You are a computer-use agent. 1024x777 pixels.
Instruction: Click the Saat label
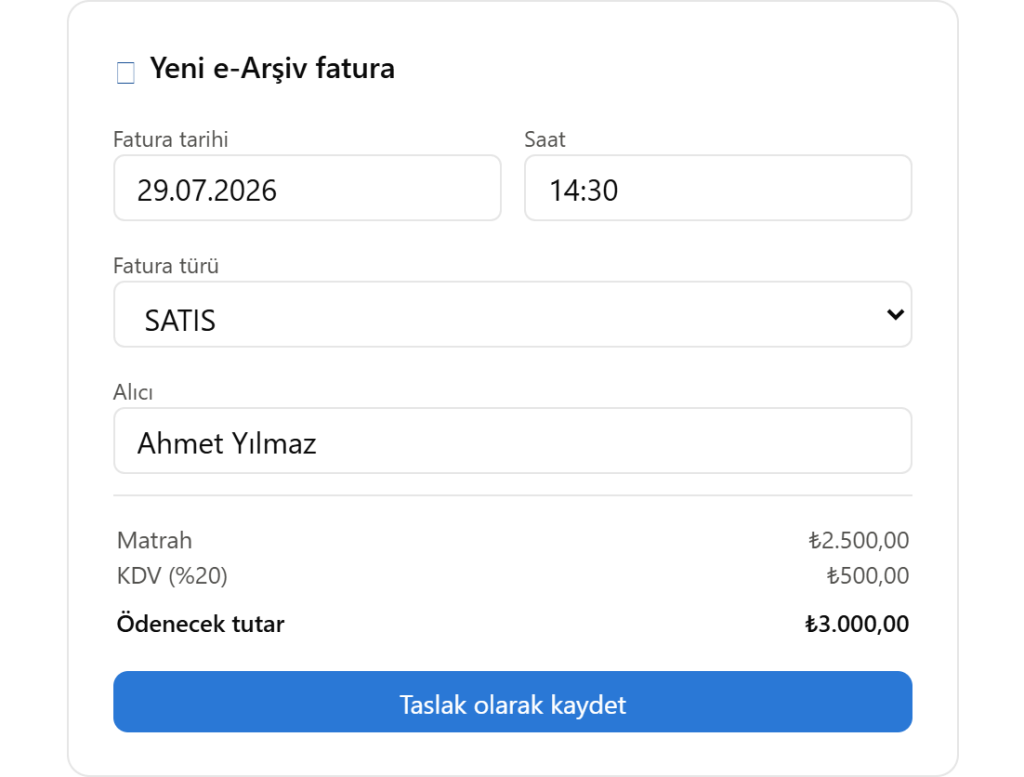545,139
